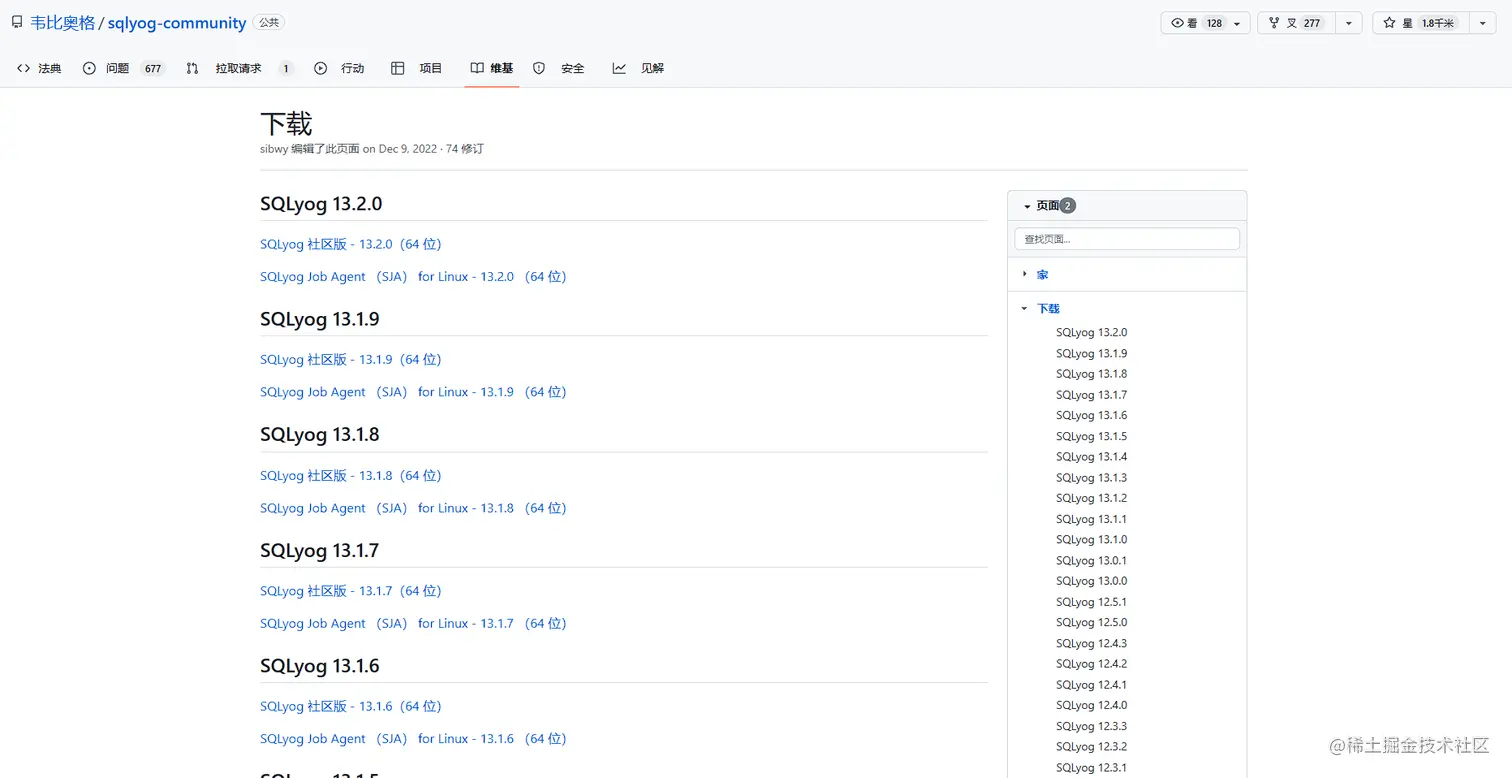Screen dimensions: 1512x778
Task: Download SQLyog 社区版 13.1.8 (64 位)
Action: coord(351,475)
